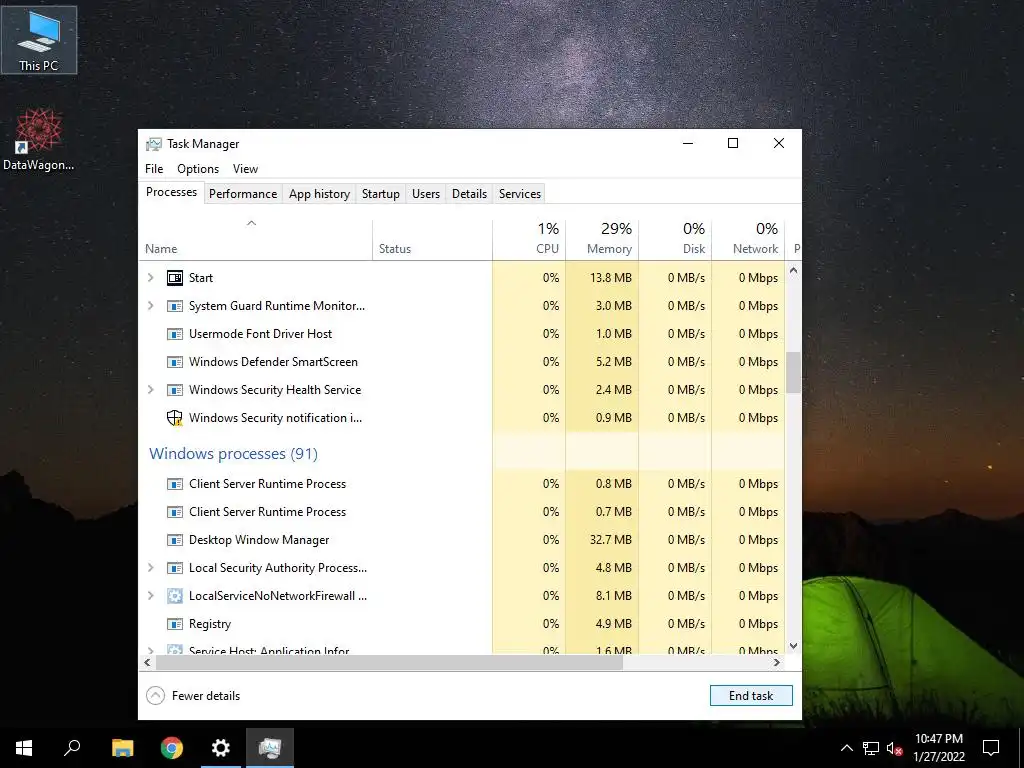Collapse view with Fewer details arrow
1024x768 pixels.
pos(155,696)
